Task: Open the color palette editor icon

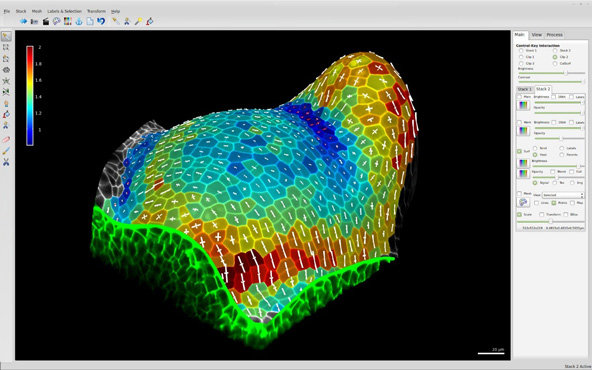Action: 56,22
